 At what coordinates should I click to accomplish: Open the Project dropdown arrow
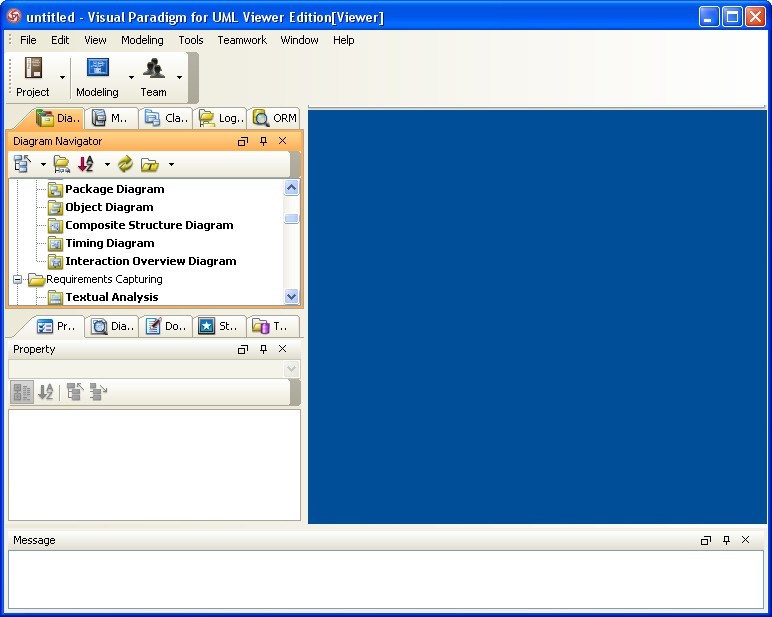point(63,77)
